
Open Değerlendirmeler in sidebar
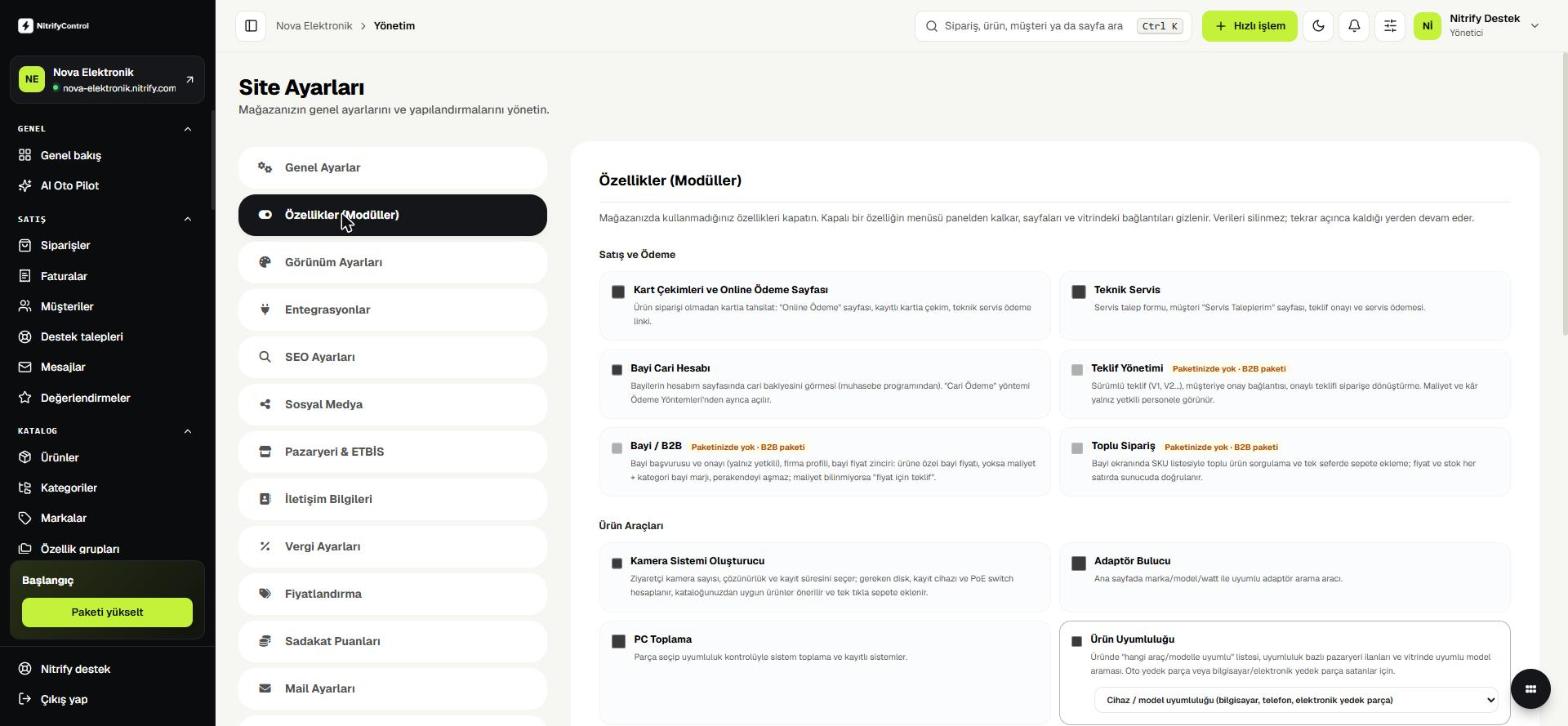tap(107, 398)
